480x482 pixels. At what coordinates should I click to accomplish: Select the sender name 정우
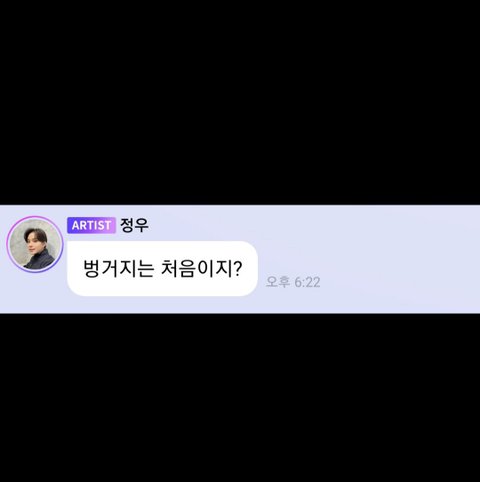134,225
